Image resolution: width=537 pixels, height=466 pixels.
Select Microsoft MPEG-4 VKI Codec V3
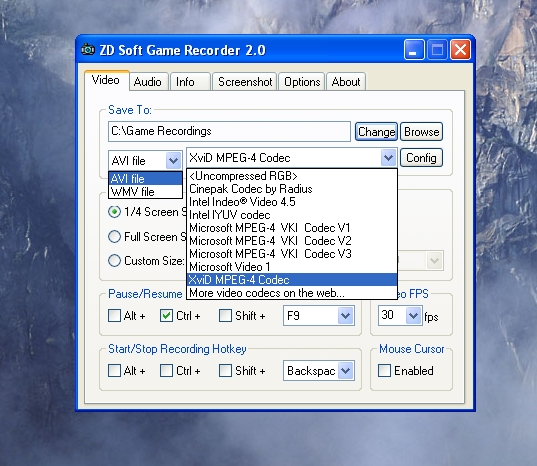tap(292, 254)
